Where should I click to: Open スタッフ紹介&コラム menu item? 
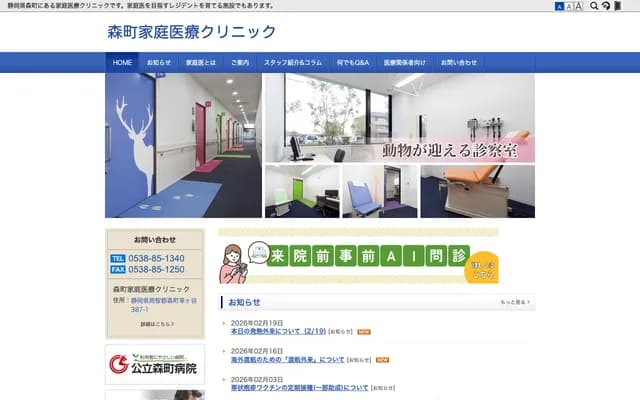tap(293, 62)
